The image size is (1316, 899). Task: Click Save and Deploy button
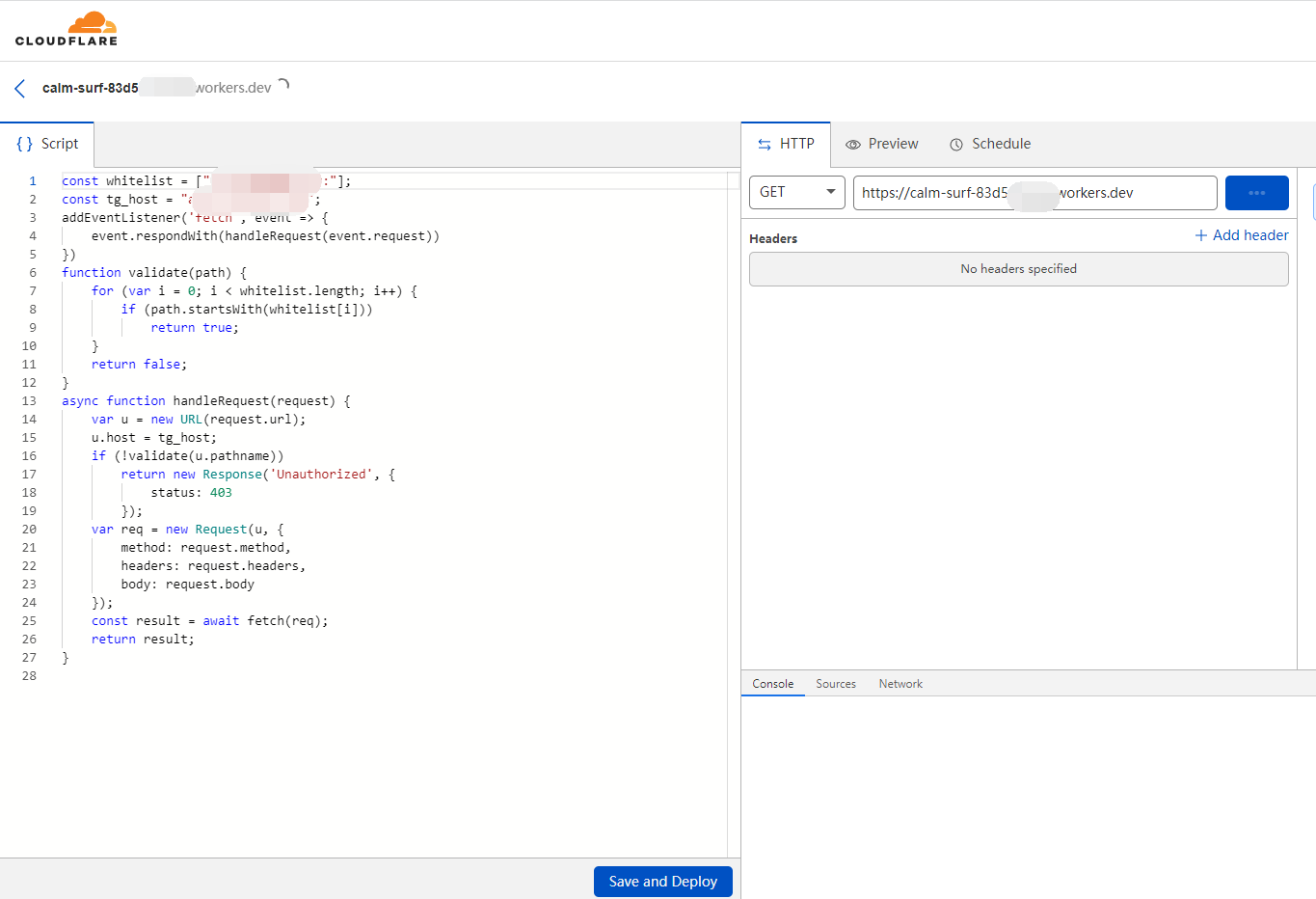(x=663, y=882)
